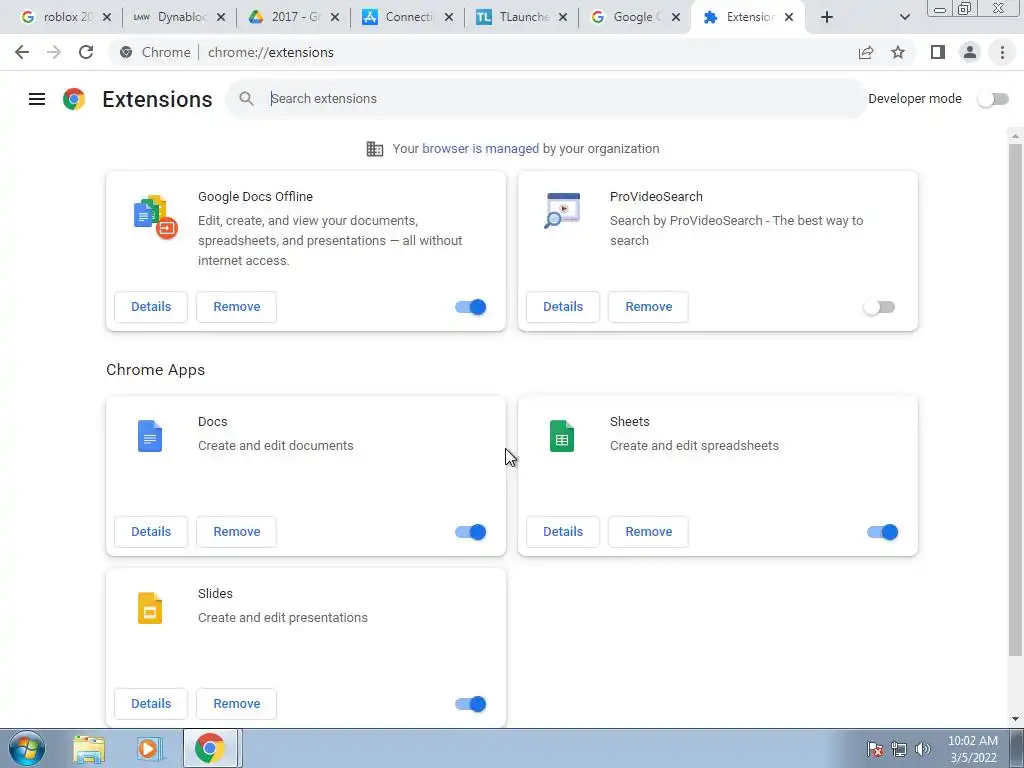The height and width of the screenshot is (768, 1024).
Task: Reload the extensions page
Action: pyautogui.click(x=86, y=52)
